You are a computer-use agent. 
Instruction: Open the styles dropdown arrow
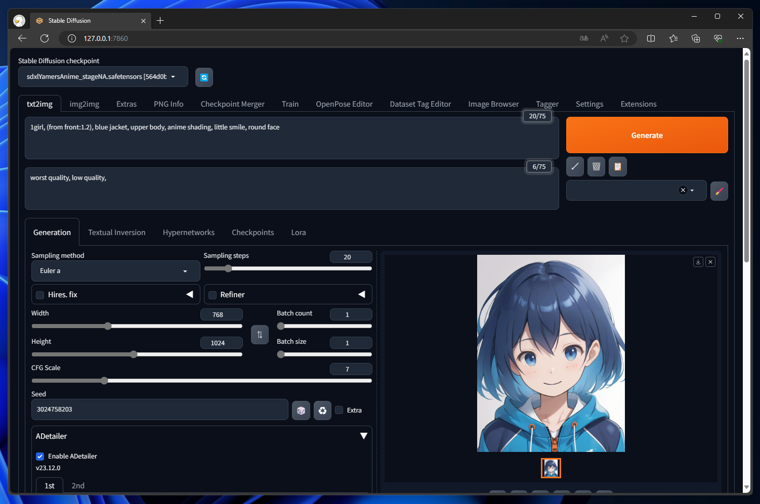pyautogui.click(x=692, y=190)
